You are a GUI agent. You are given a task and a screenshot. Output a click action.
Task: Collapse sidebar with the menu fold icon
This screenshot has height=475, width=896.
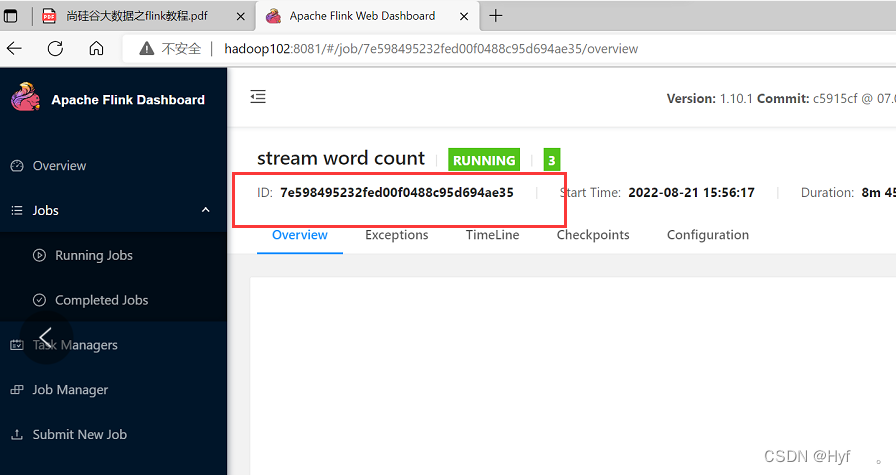[x=258, y=97]
